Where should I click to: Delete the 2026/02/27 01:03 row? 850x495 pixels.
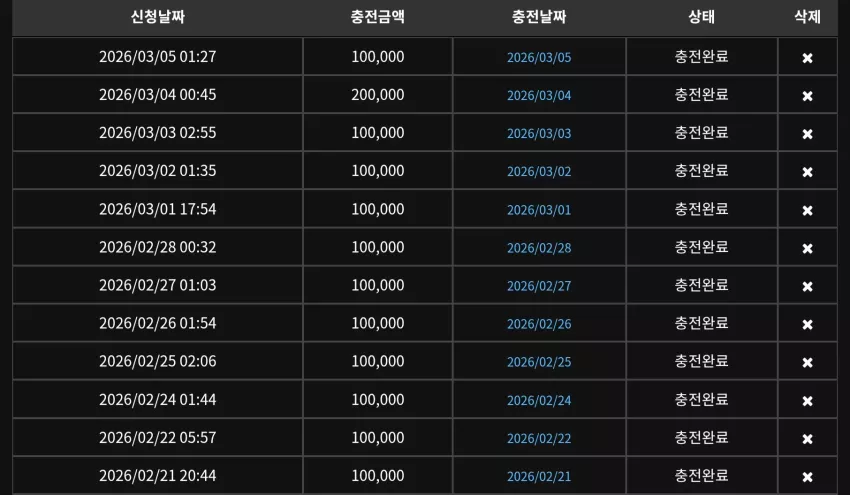click(807, 286)
